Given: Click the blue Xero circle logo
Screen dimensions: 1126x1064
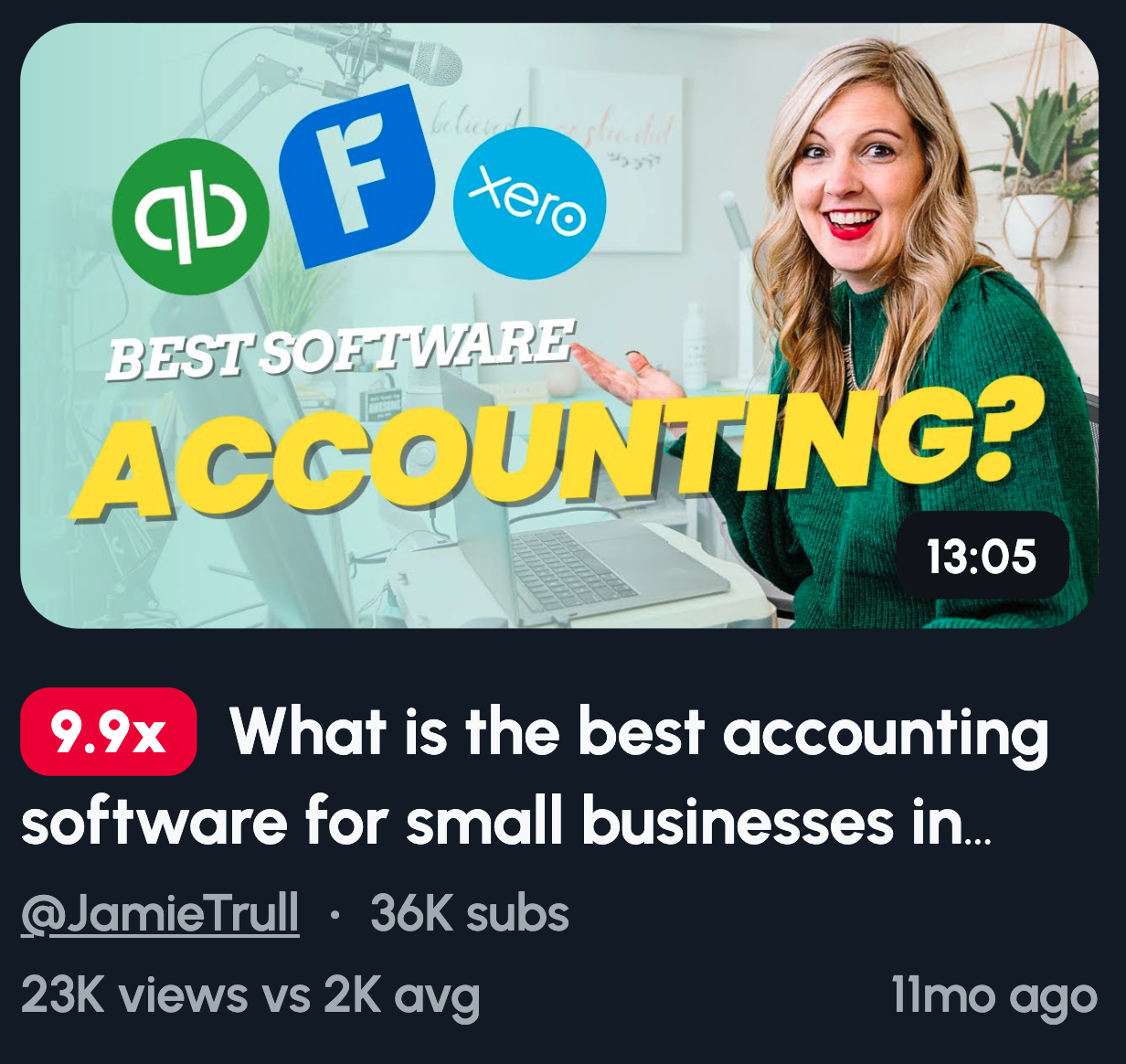Looking at the screenshot, I should (529, 202).
